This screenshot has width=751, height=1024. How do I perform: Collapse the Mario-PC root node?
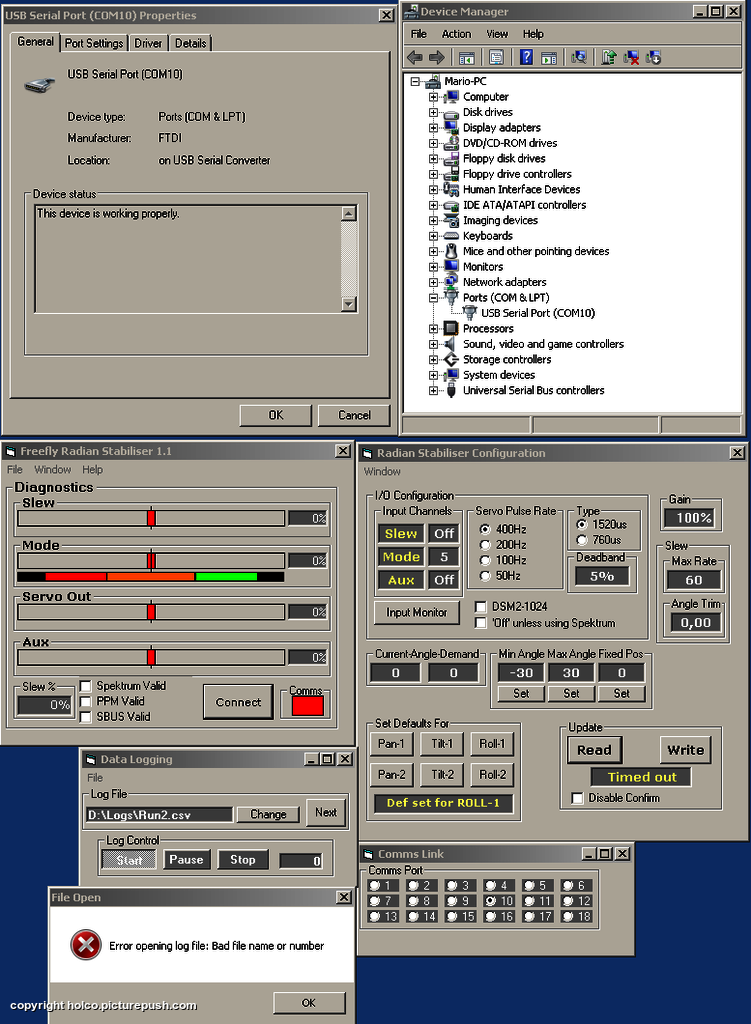(x=415, y=82)
